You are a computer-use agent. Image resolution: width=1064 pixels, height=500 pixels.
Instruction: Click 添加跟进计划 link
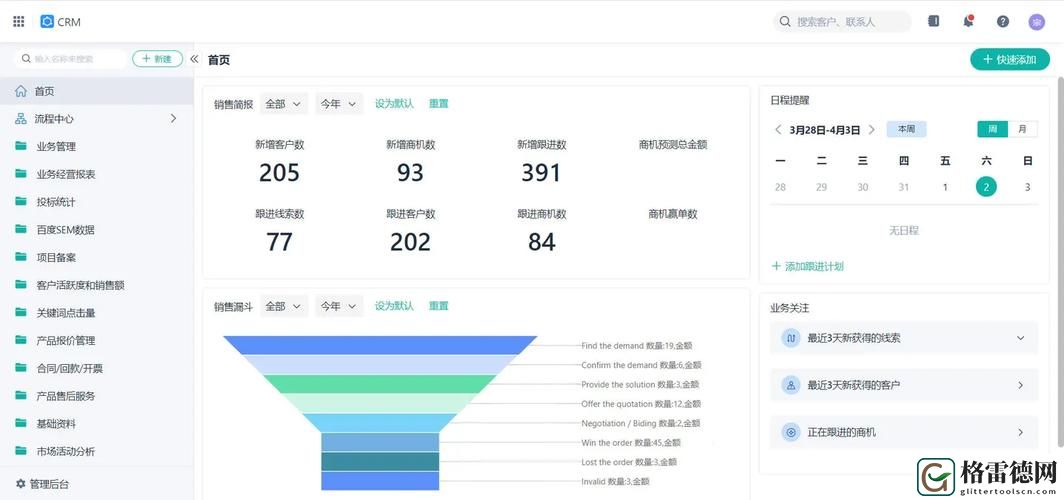point(808,267)
